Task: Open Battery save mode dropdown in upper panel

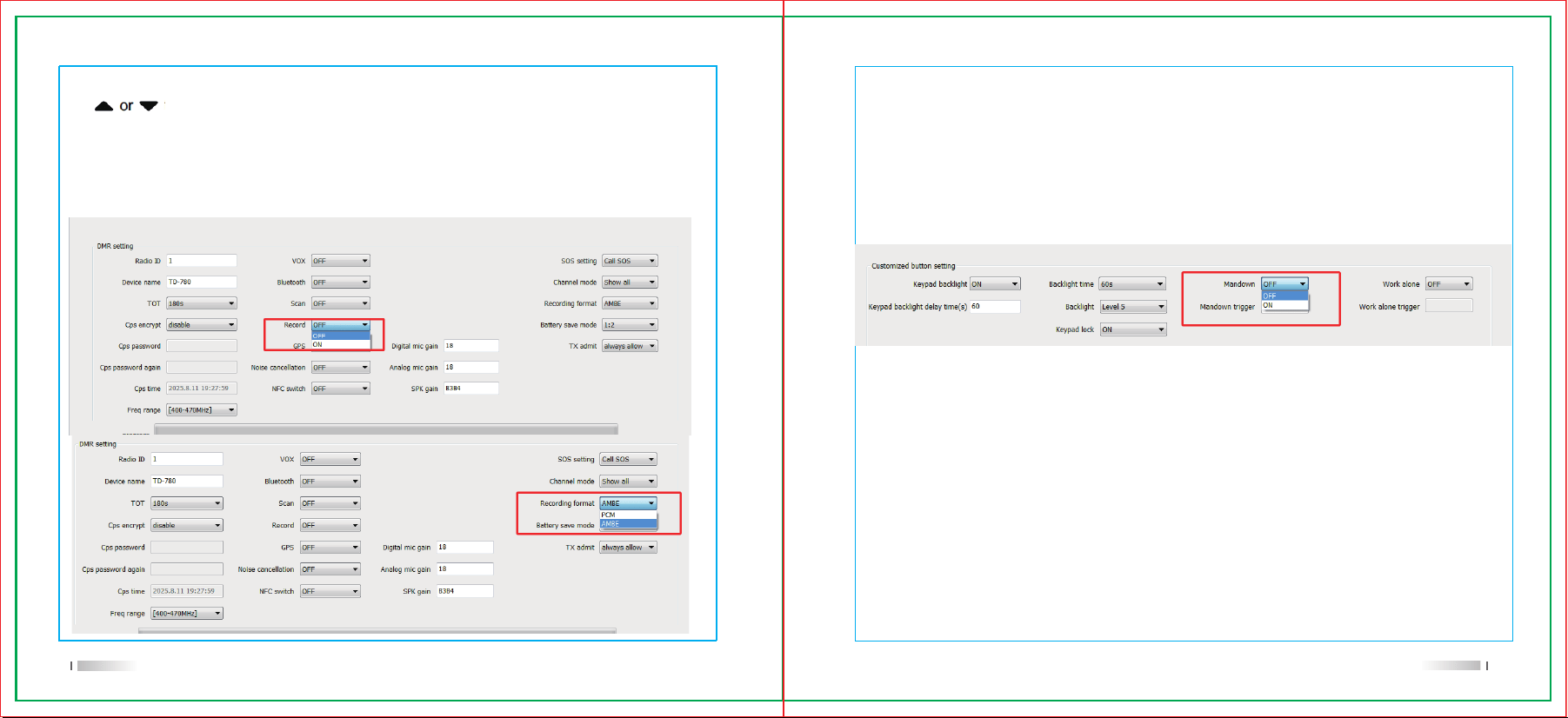Action: (630, 324)
